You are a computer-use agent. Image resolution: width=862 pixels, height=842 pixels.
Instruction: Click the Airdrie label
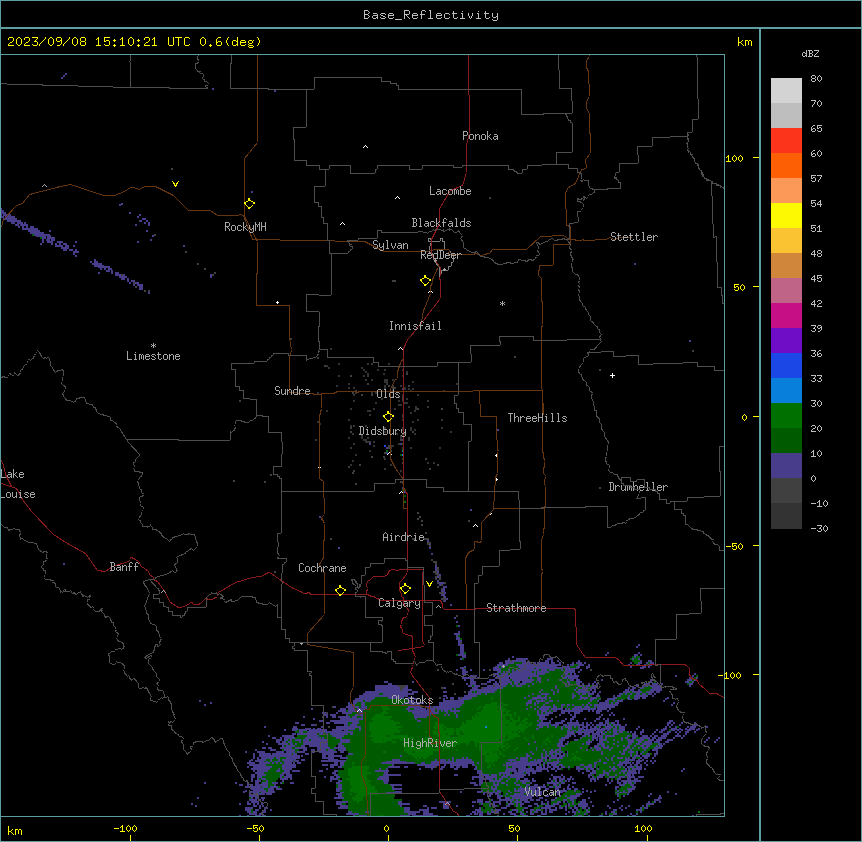pyautogui.click(x=404, y=537)
